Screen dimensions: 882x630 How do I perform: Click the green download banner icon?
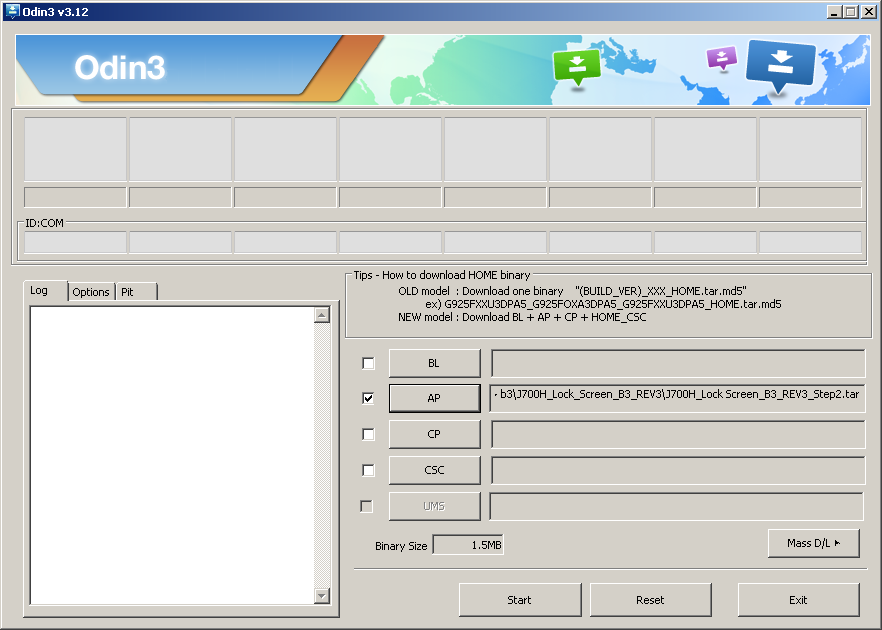point(577,67)
